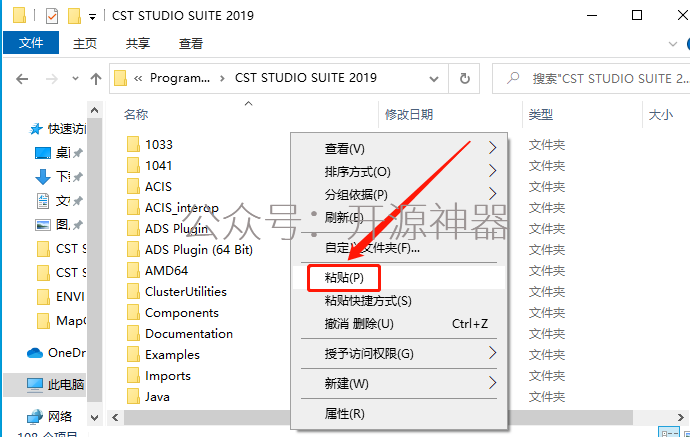Expand the ribbon with the chevron
690x437 pixels.
[x=672, y=44]
